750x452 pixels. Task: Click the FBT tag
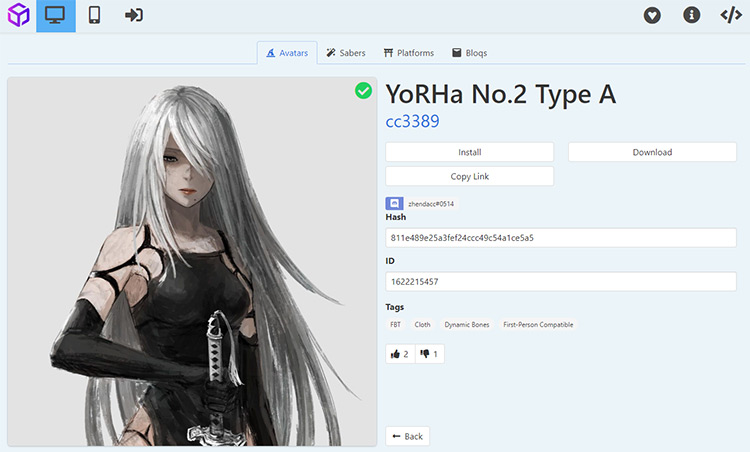pos(396,325)
